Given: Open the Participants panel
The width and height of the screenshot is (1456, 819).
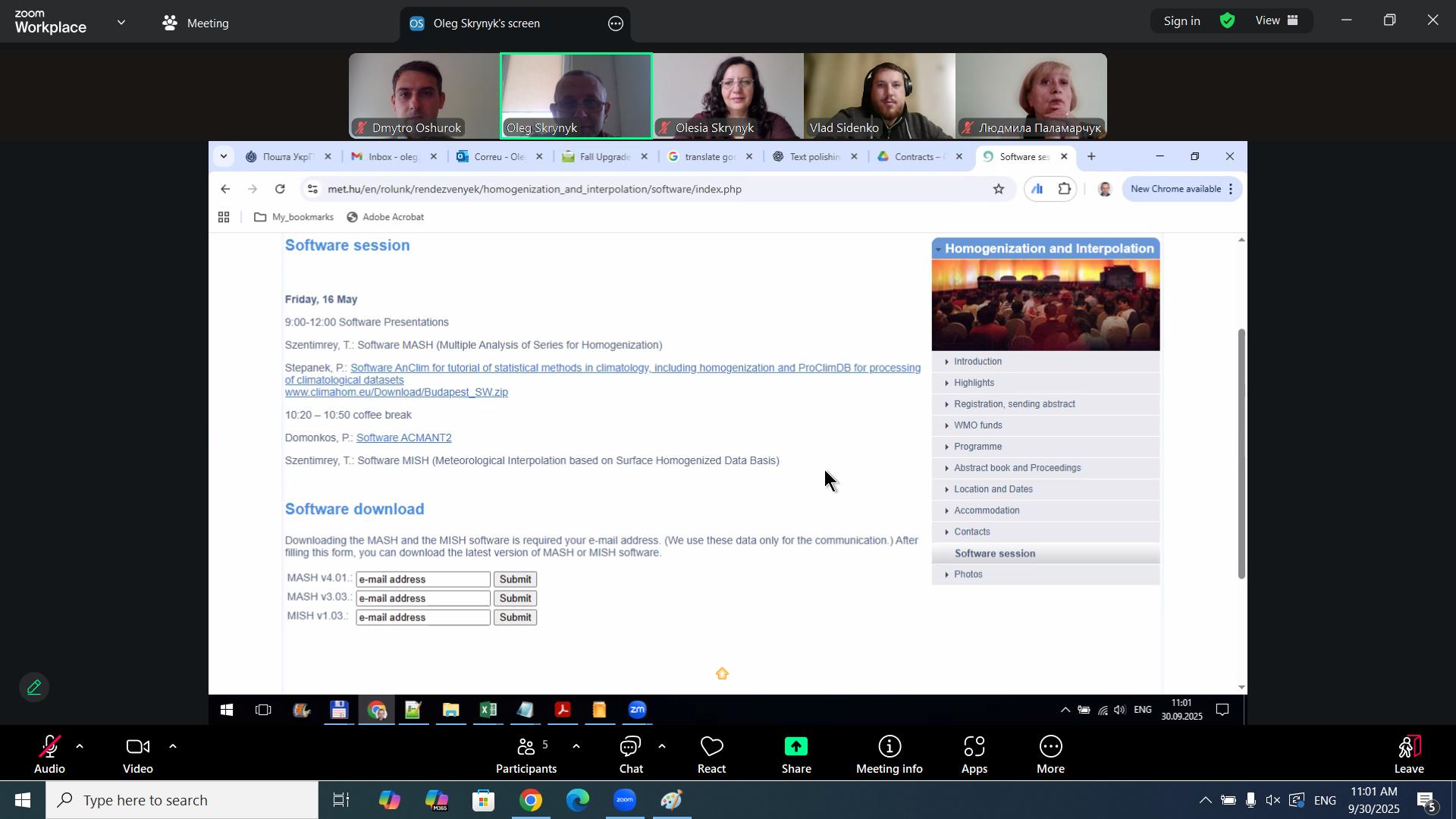Looking at the screenshot, I should tap(526, 754).
